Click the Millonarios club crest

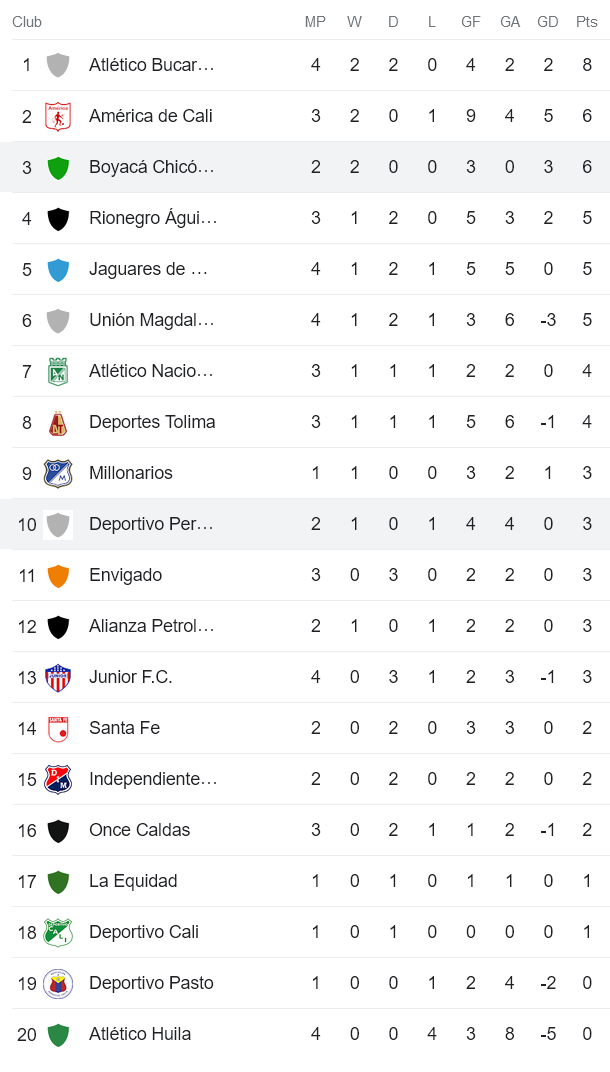(x=58, y=473)
